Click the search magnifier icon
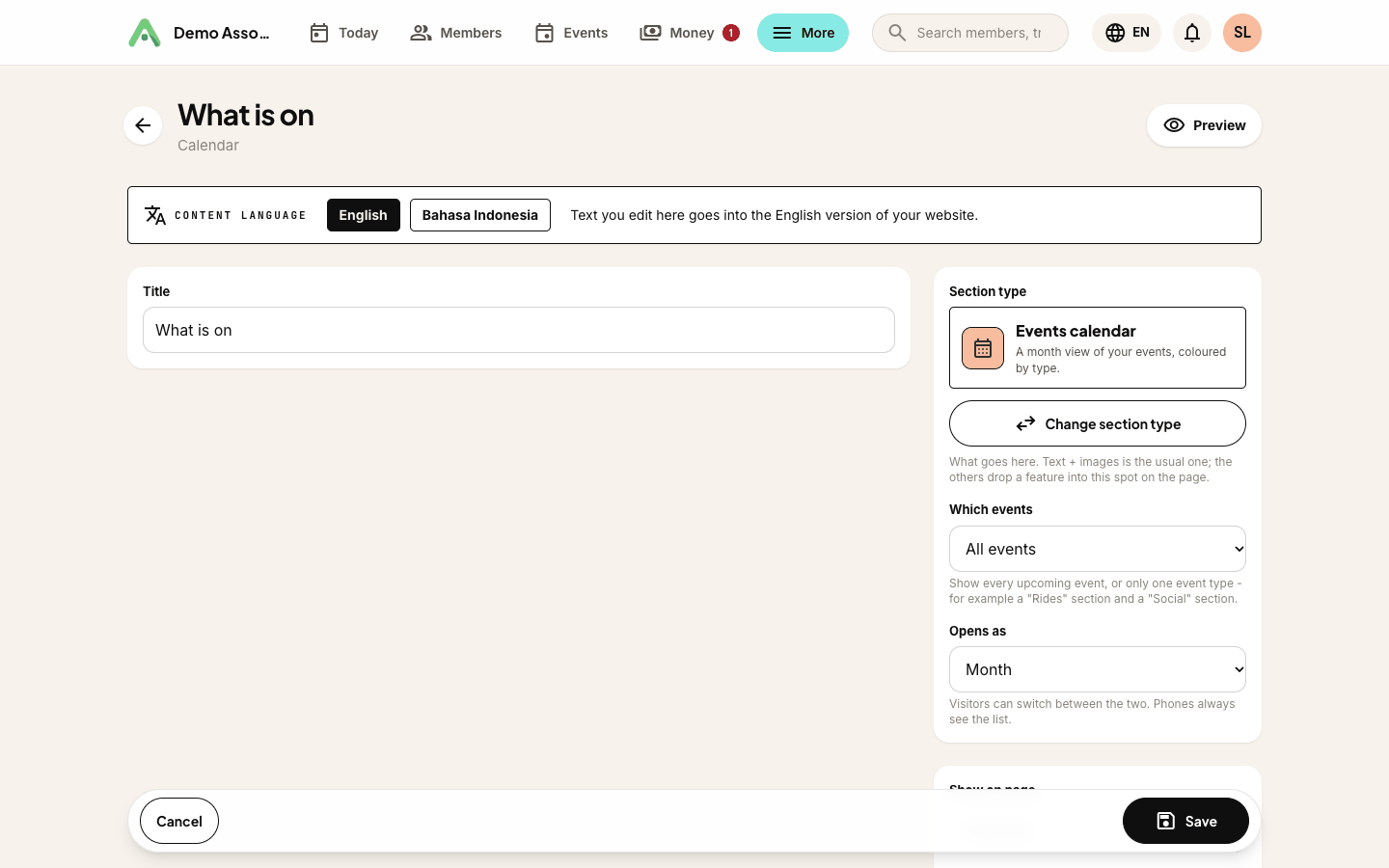 (x=897, y=33)
